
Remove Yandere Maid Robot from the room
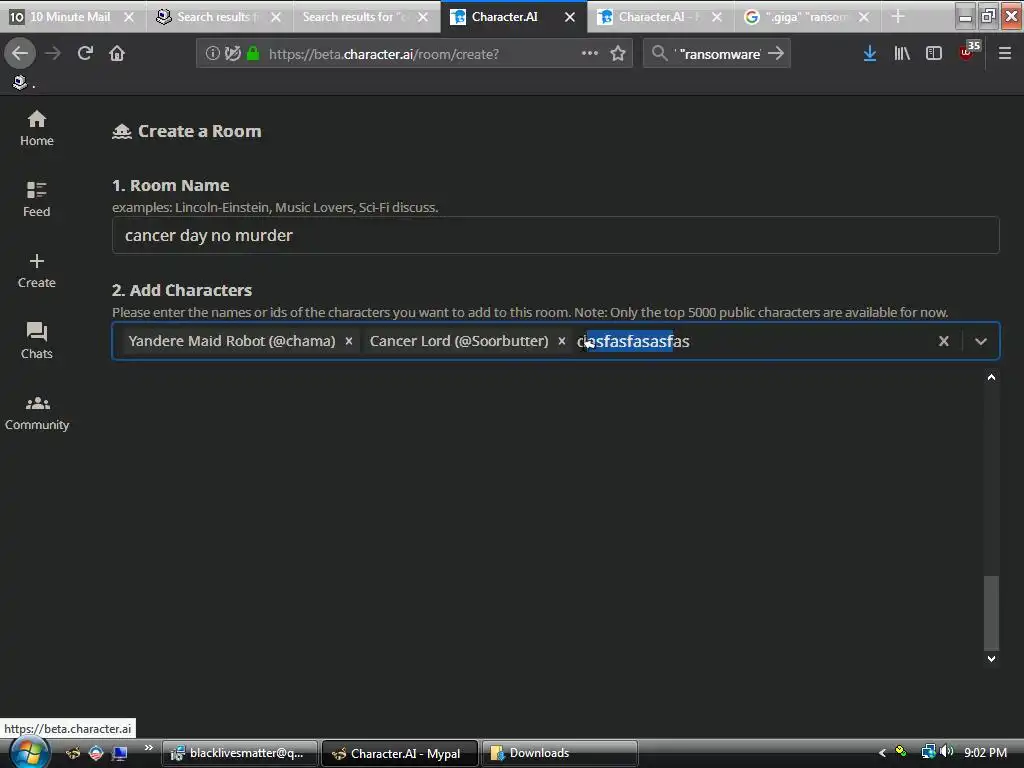click(349, 341)
